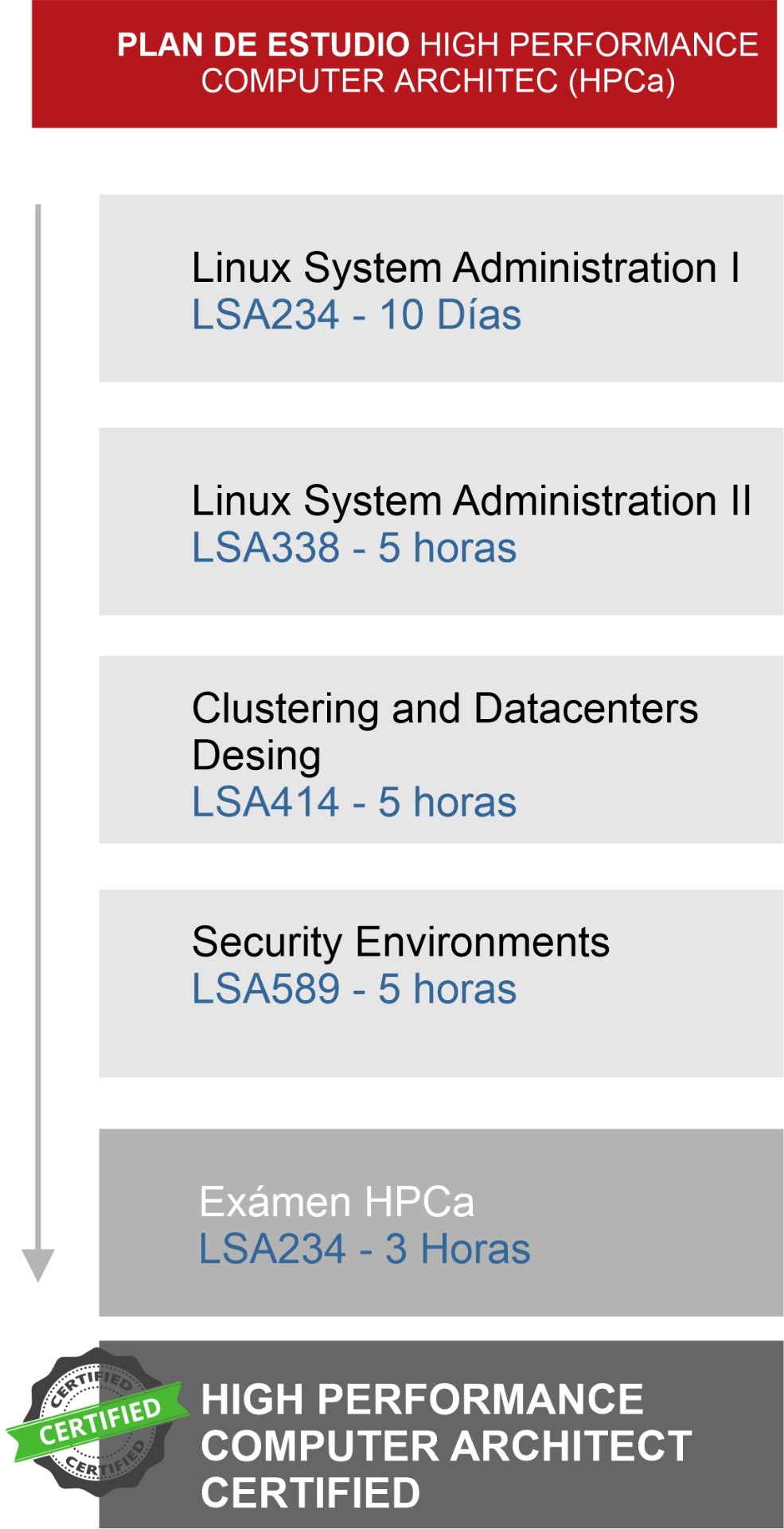Click the LSA414 - 5 horas code

click(354, 802)
